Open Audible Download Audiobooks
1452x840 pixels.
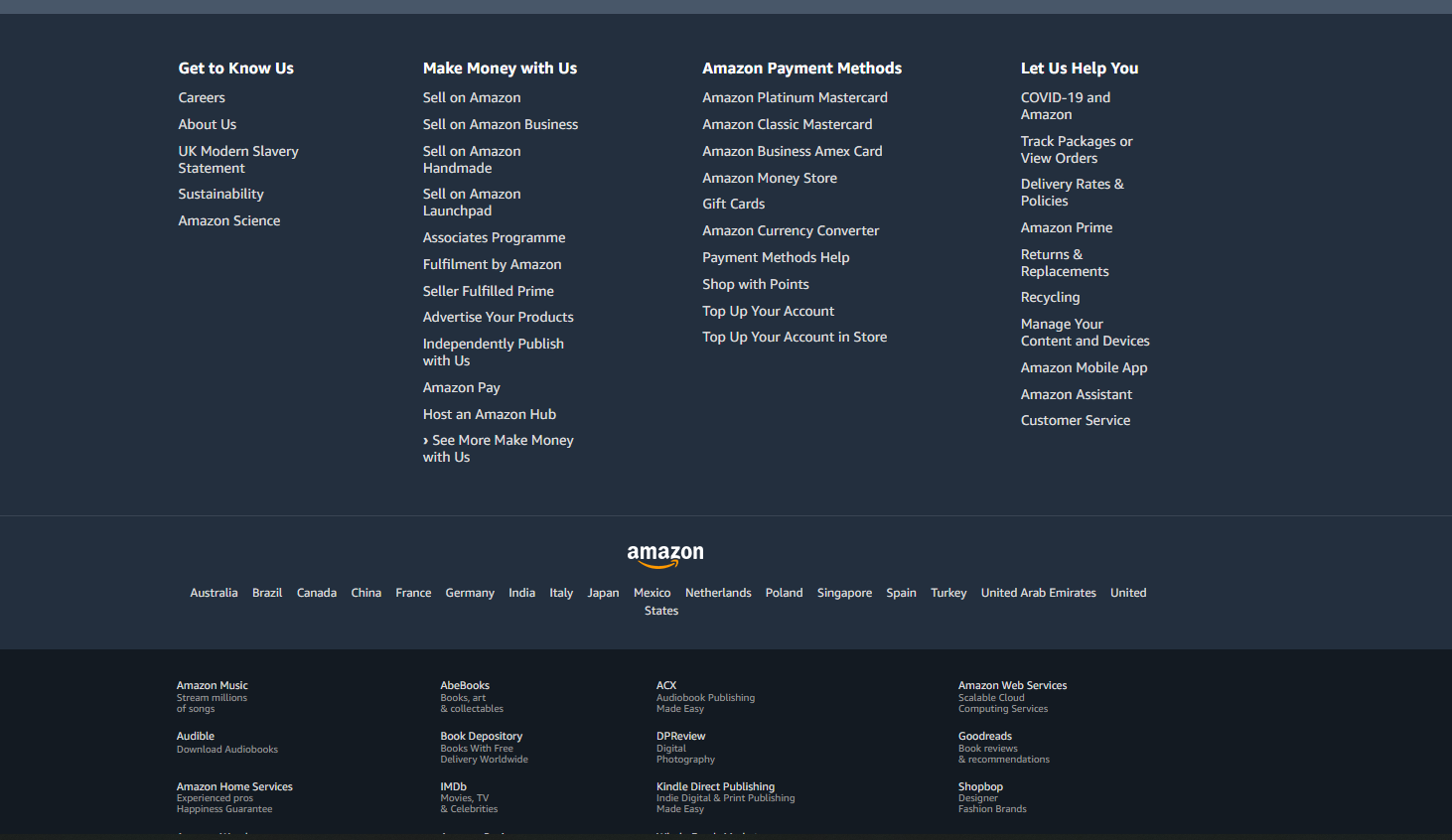point(227,743)
